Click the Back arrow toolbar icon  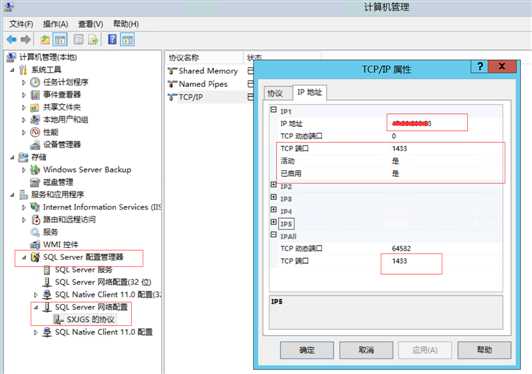pos(12,40)
